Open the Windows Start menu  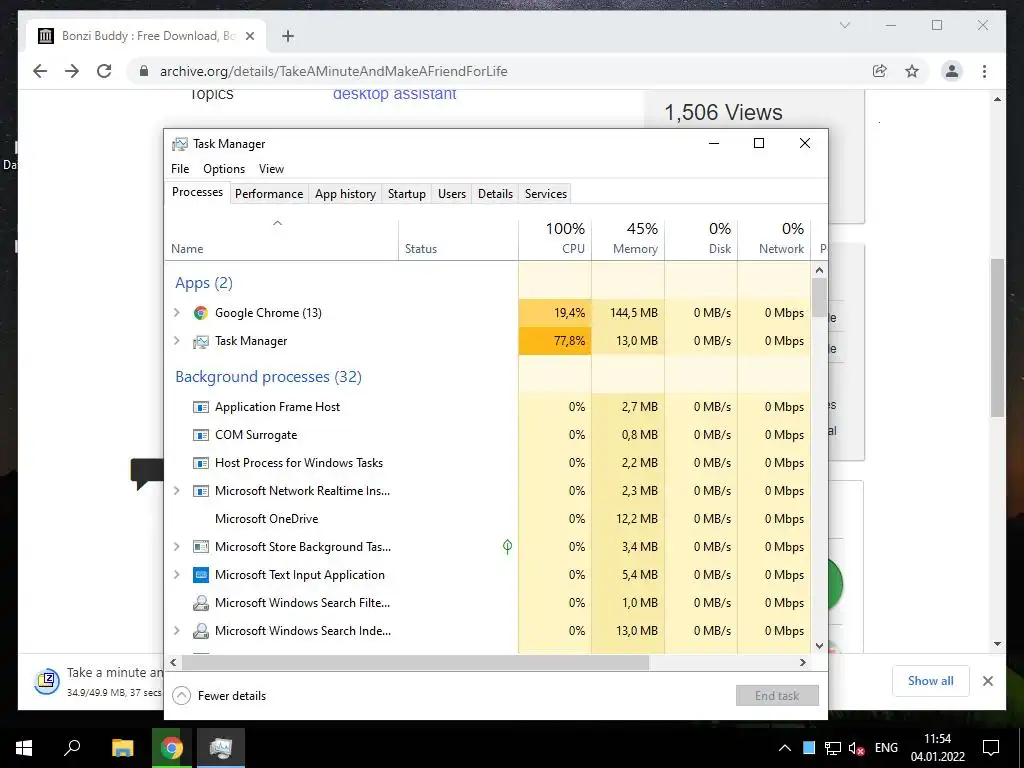[x=24, y=748]
